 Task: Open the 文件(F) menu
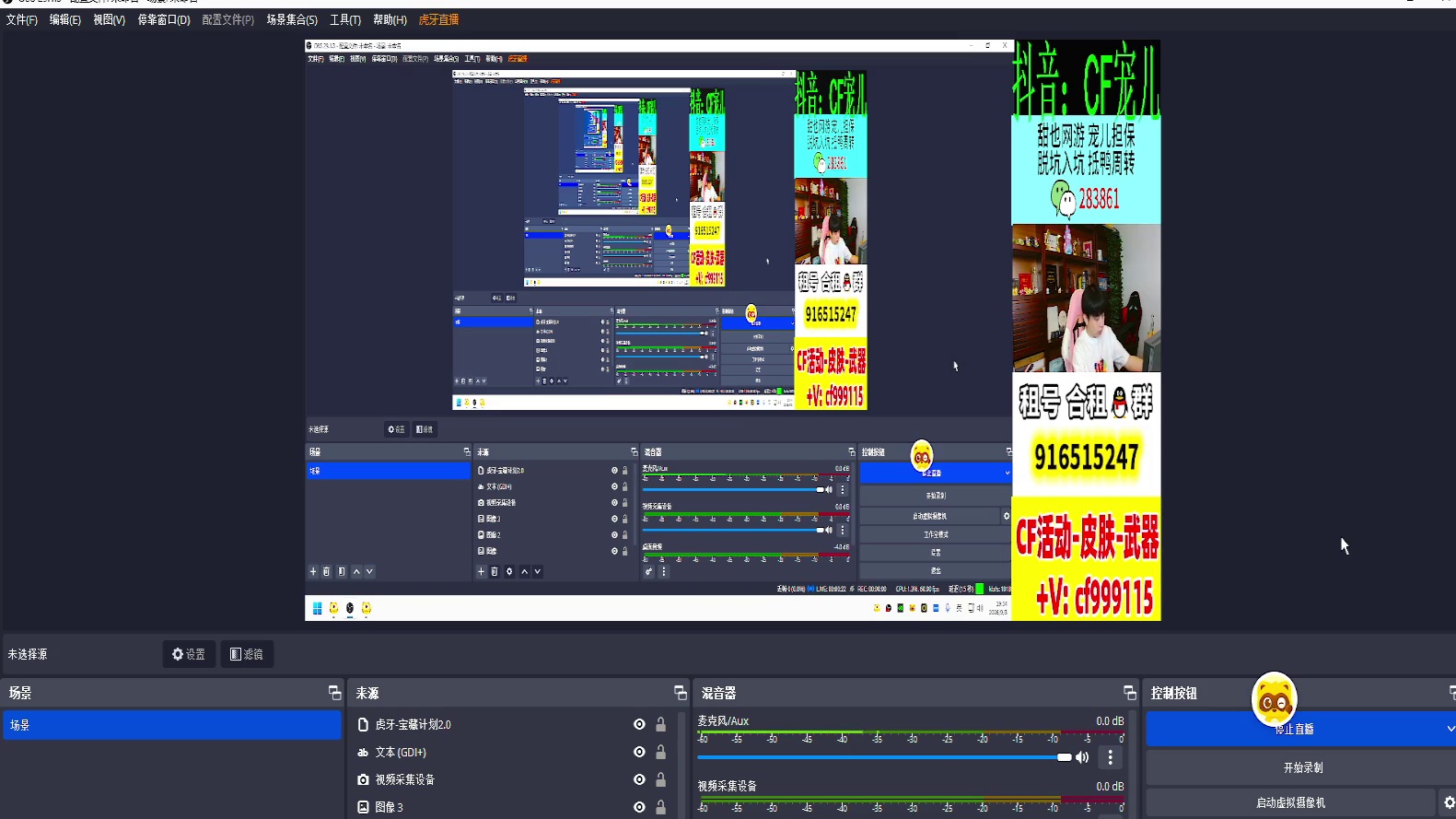point(22,19)
